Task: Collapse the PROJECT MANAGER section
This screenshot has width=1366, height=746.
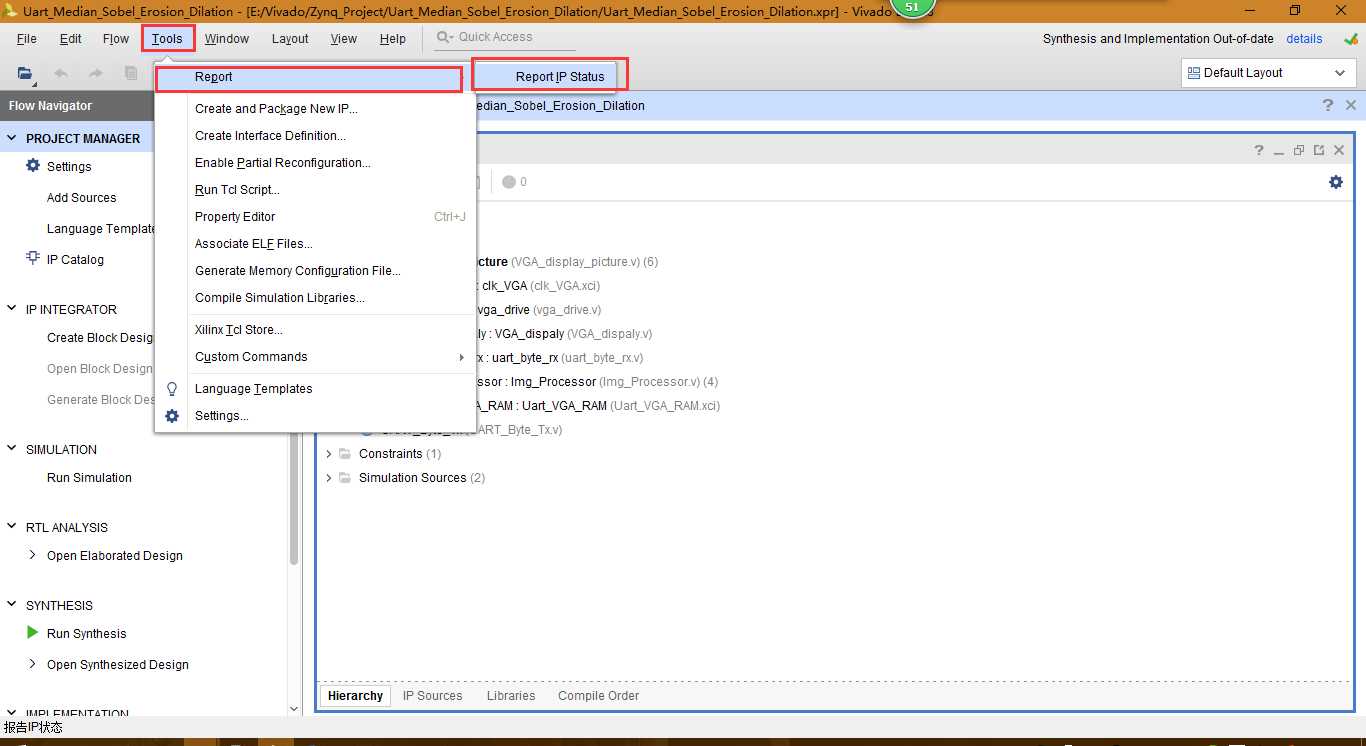Action: [x=13, y=138]
